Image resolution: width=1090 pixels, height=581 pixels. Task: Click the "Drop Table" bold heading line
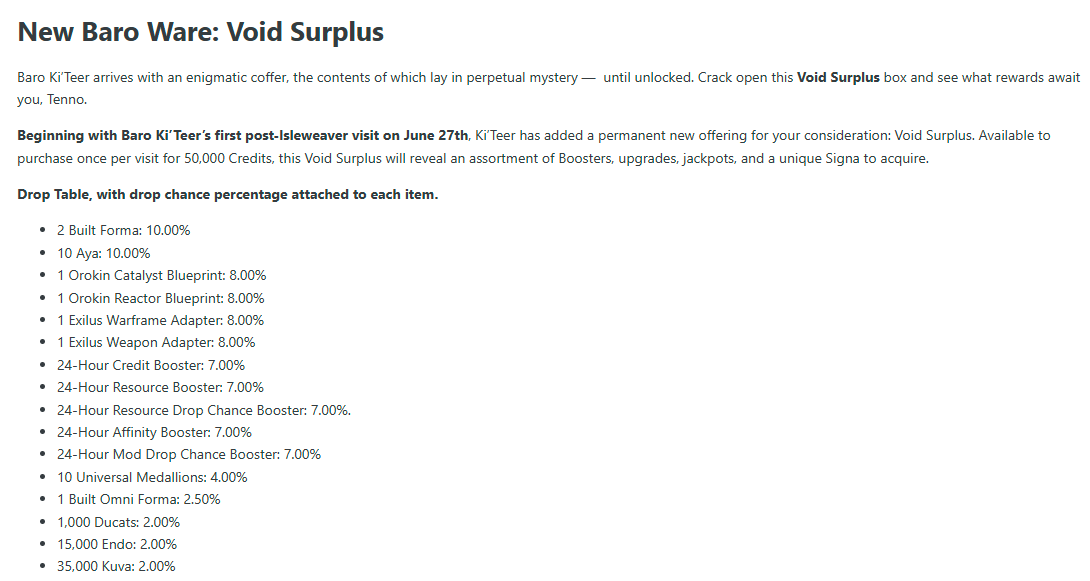coord(227,195)
